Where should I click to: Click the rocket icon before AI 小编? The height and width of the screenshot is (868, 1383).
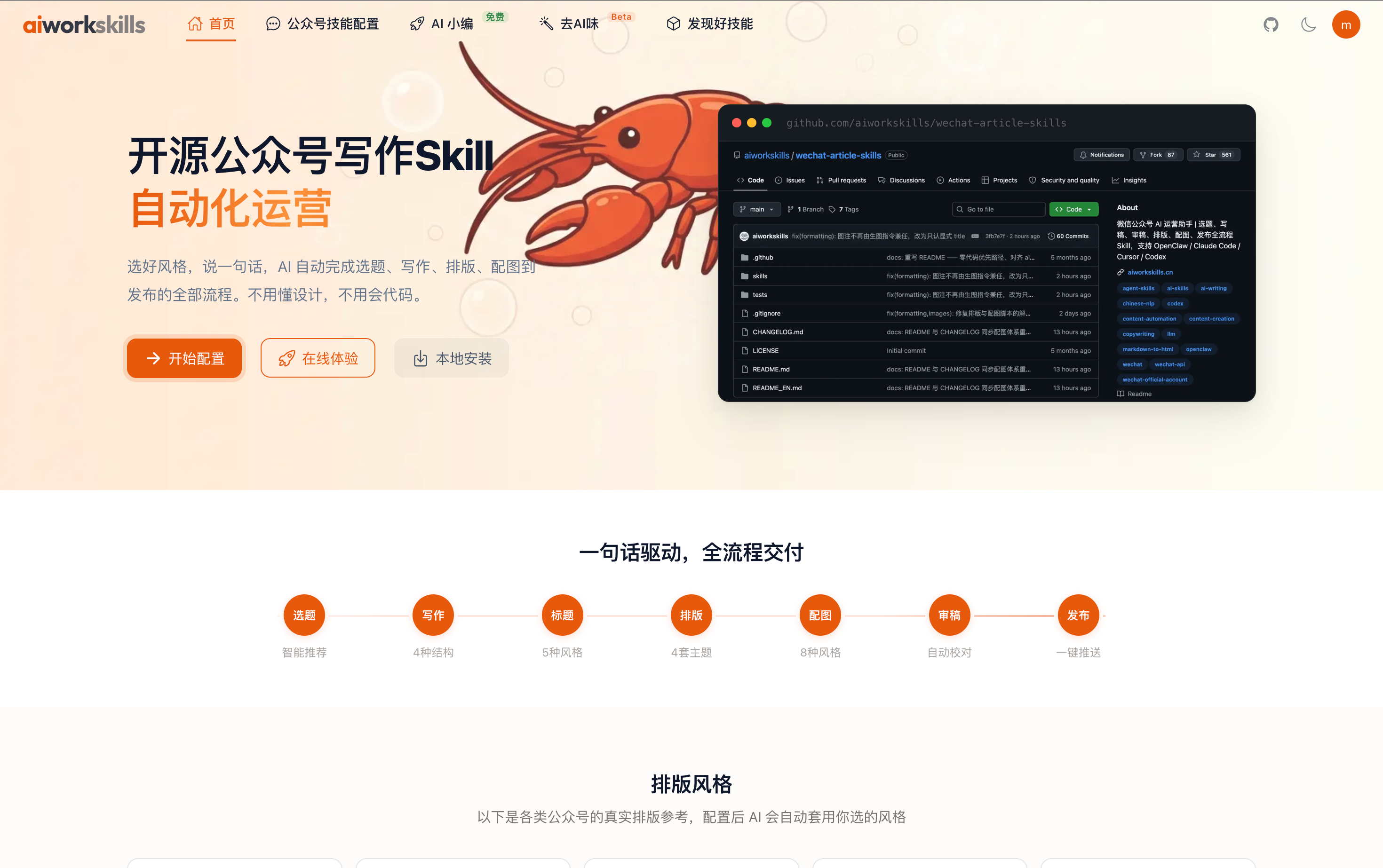pyautogui.click(x=417, y=24)
